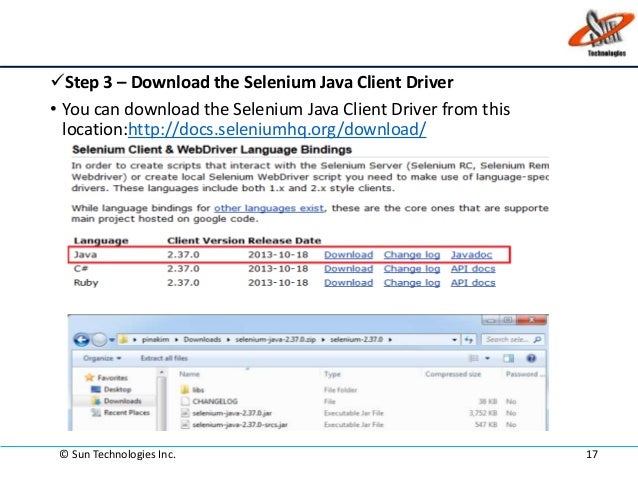Select selenium-java-2.37.0.jar file
638x479 pixels.
[232, 413]
